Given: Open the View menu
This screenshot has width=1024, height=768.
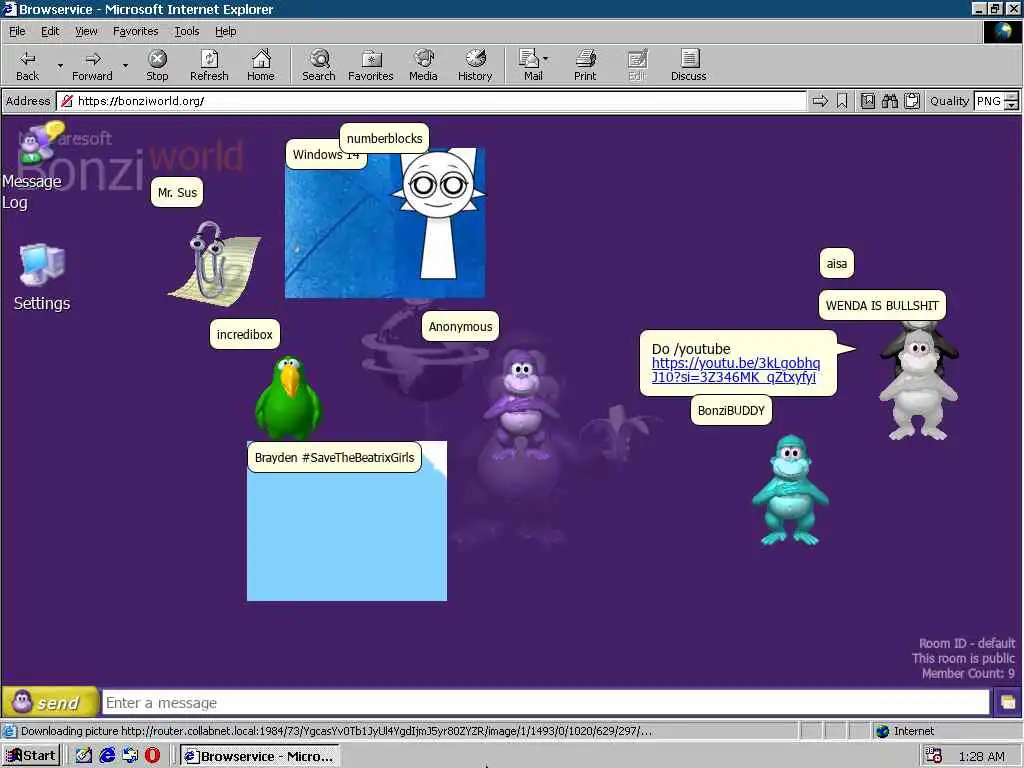Looking at the screenshot, I should (86, 31).
